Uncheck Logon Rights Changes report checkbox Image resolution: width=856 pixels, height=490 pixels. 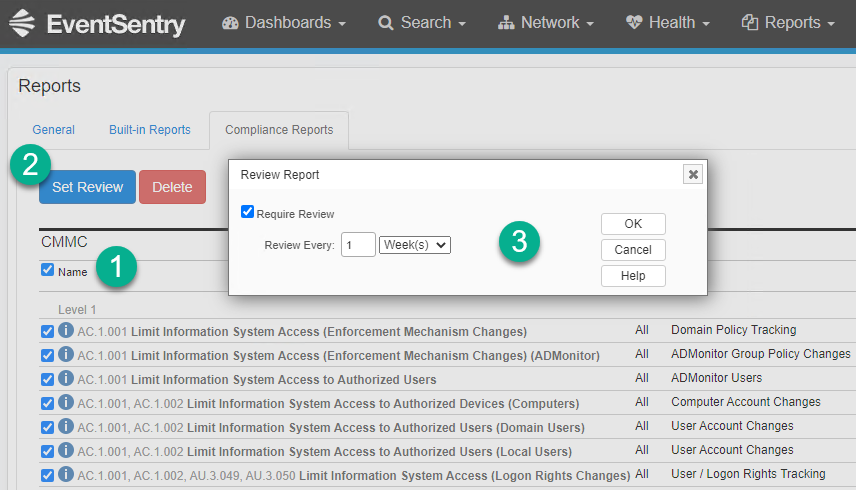pyautogui.click(x=47, y=475)
